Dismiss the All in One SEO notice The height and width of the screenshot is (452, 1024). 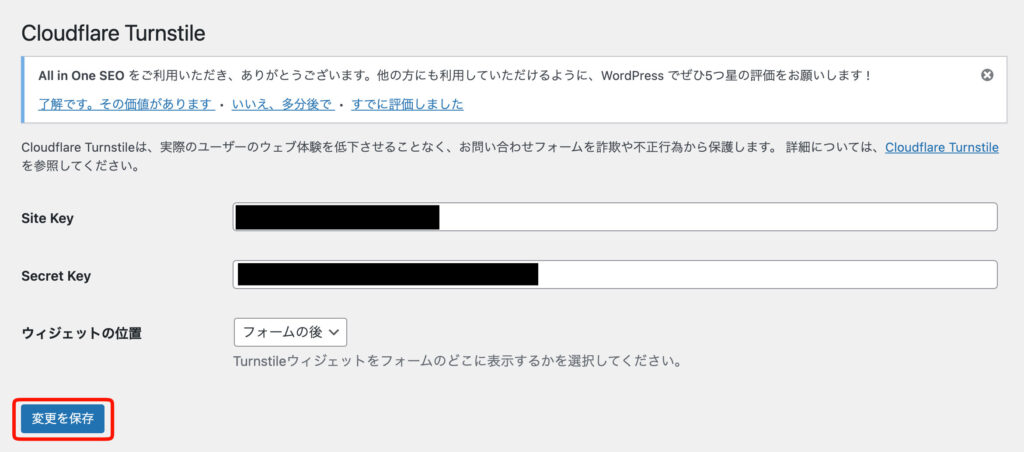coord(987,75)
